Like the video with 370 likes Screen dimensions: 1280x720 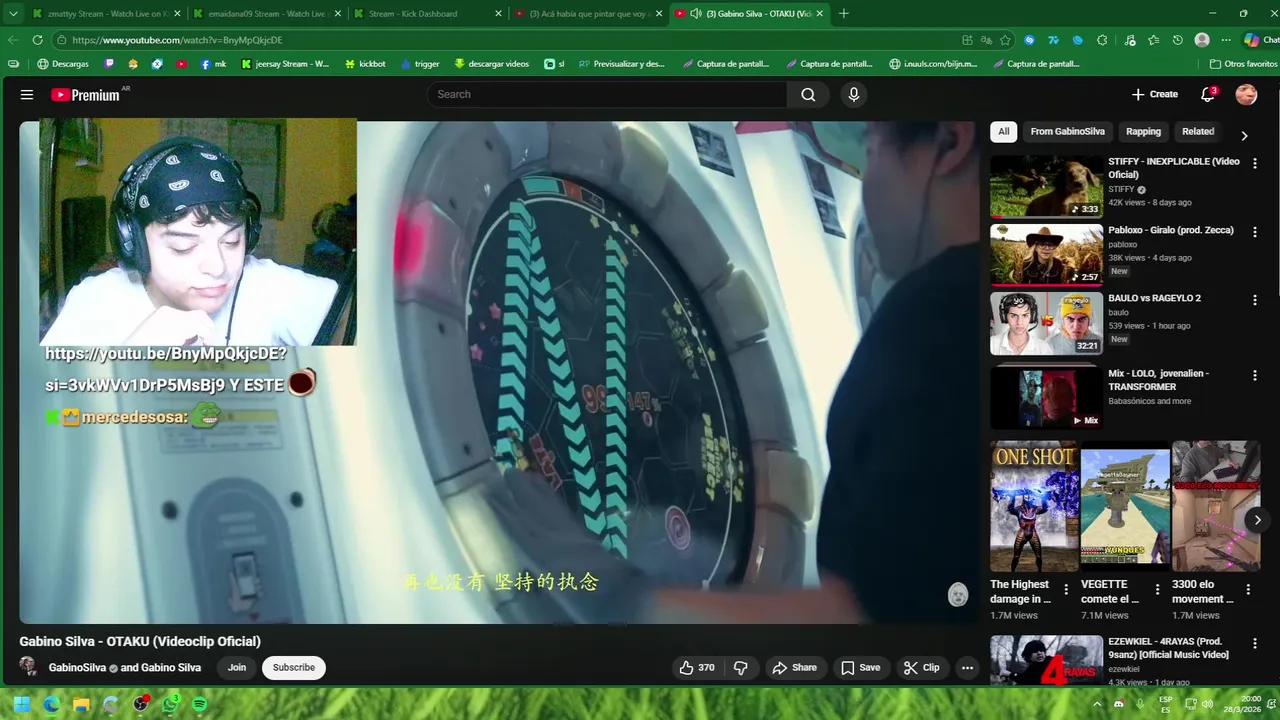pyautogui.click(x=697, y=668)
